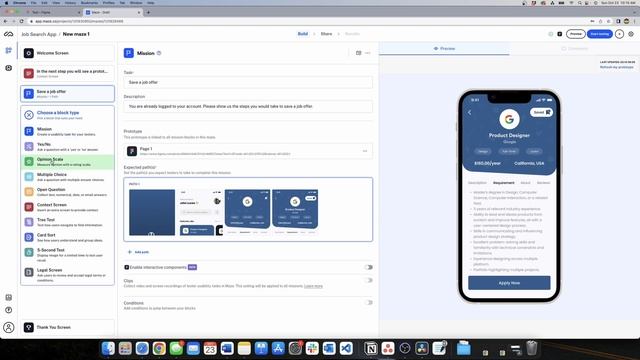Image resolution: width=640 pixels, height=360 pixels.
Task: Add an Open Question block
Action: click(x=68, y=192)
